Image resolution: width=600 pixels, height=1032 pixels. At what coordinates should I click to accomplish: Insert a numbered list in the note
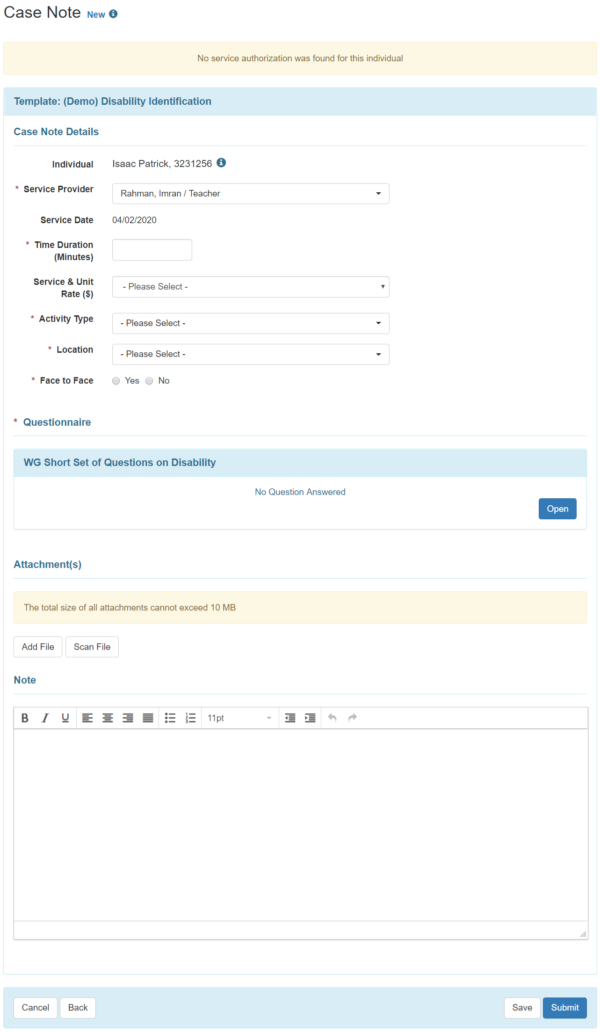coord(189,717)
